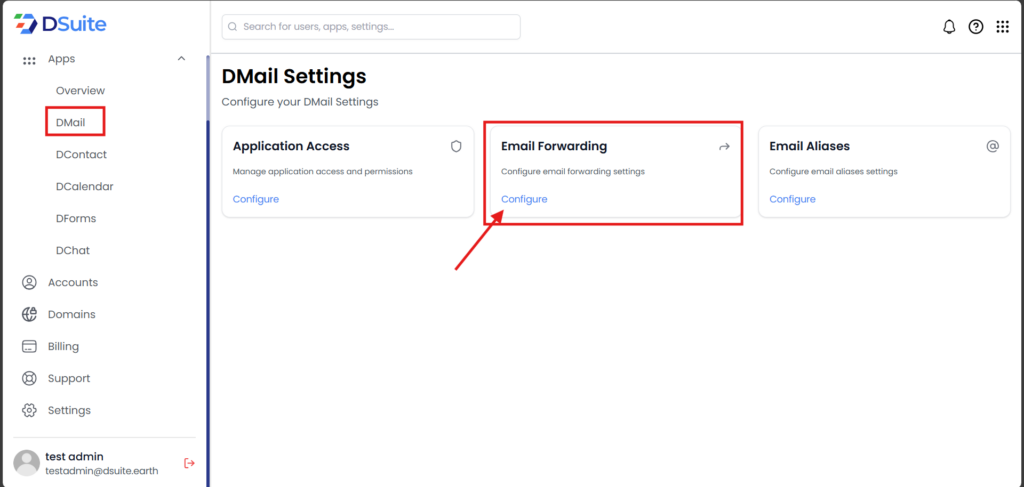Click Configure under Application Access
Image resolution: width=1024 pixels, height=487 pixels.
coord(256,199)
